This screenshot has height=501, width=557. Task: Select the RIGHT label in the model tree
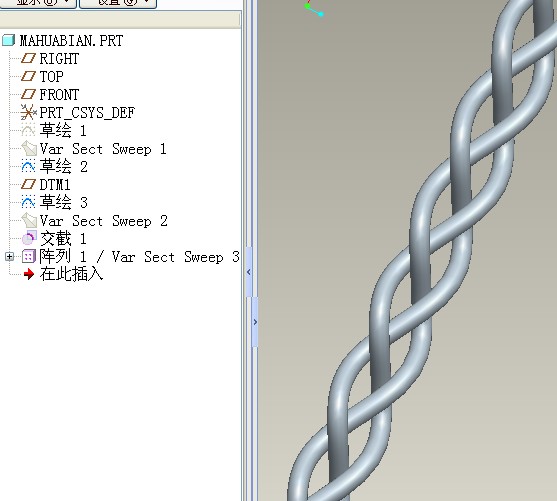pos(59,59)
